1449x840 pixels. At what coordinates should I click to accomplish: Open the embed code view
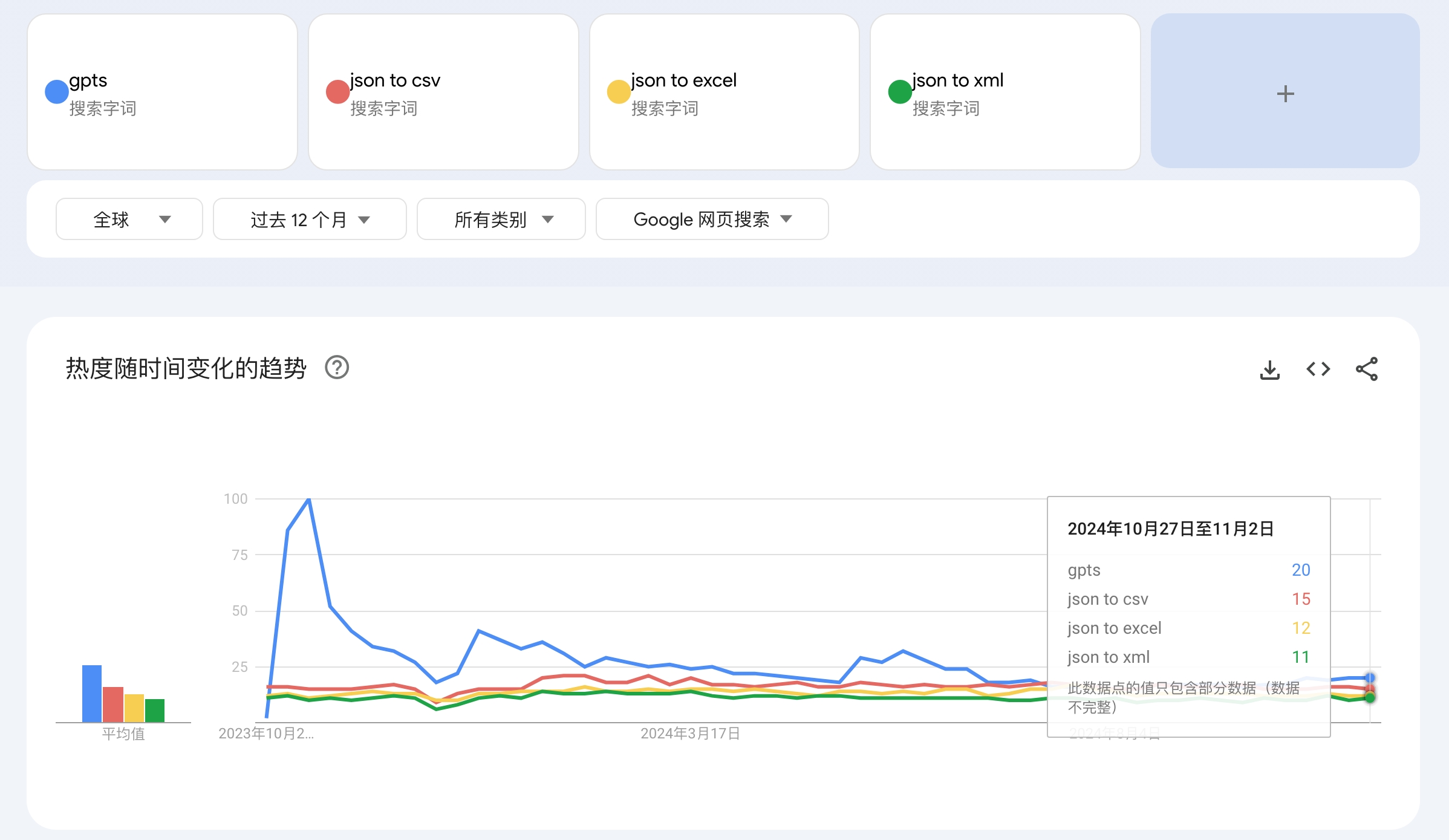click(1318, 370)
